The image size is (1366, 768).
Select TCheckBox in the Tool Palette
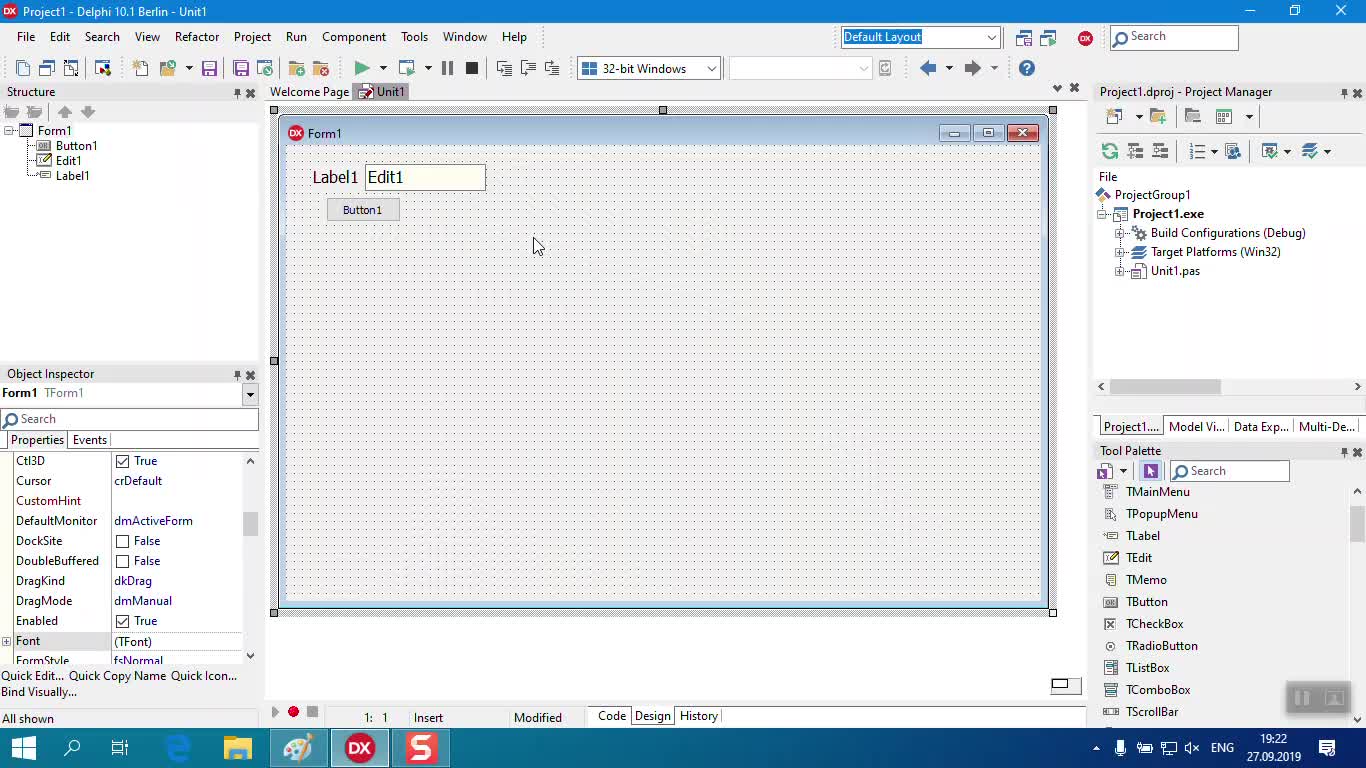[x=1154, y=624]
